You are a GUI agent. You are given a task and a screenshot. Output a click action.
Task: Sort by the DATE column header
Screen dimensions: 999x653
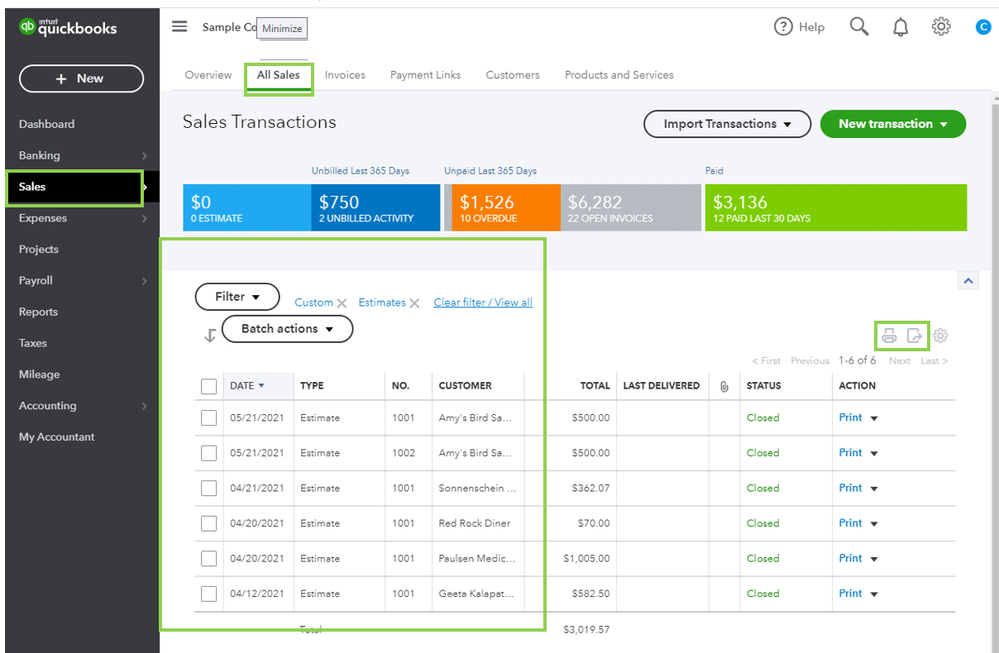pos(247,385)
